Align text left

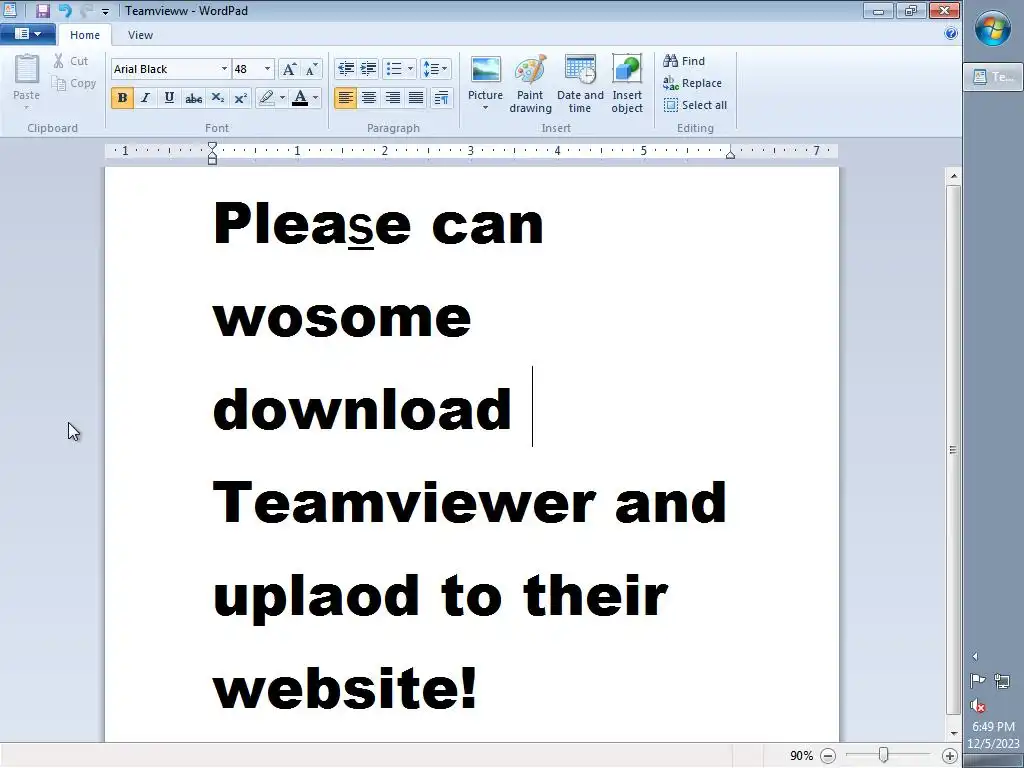(345, 98)
